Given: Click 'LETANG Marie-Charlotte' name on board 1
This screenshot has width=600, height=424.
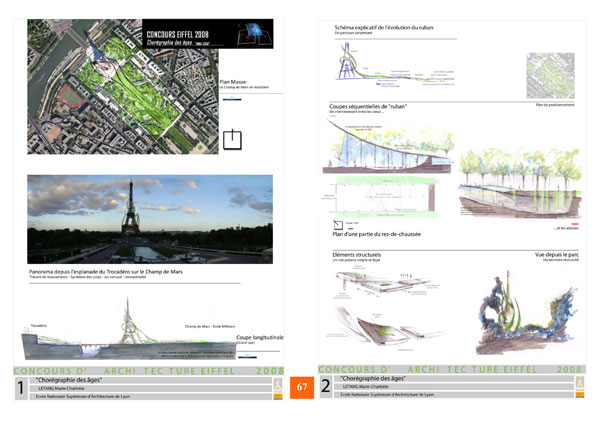Looking at the screenshot, I should [61, 388].
